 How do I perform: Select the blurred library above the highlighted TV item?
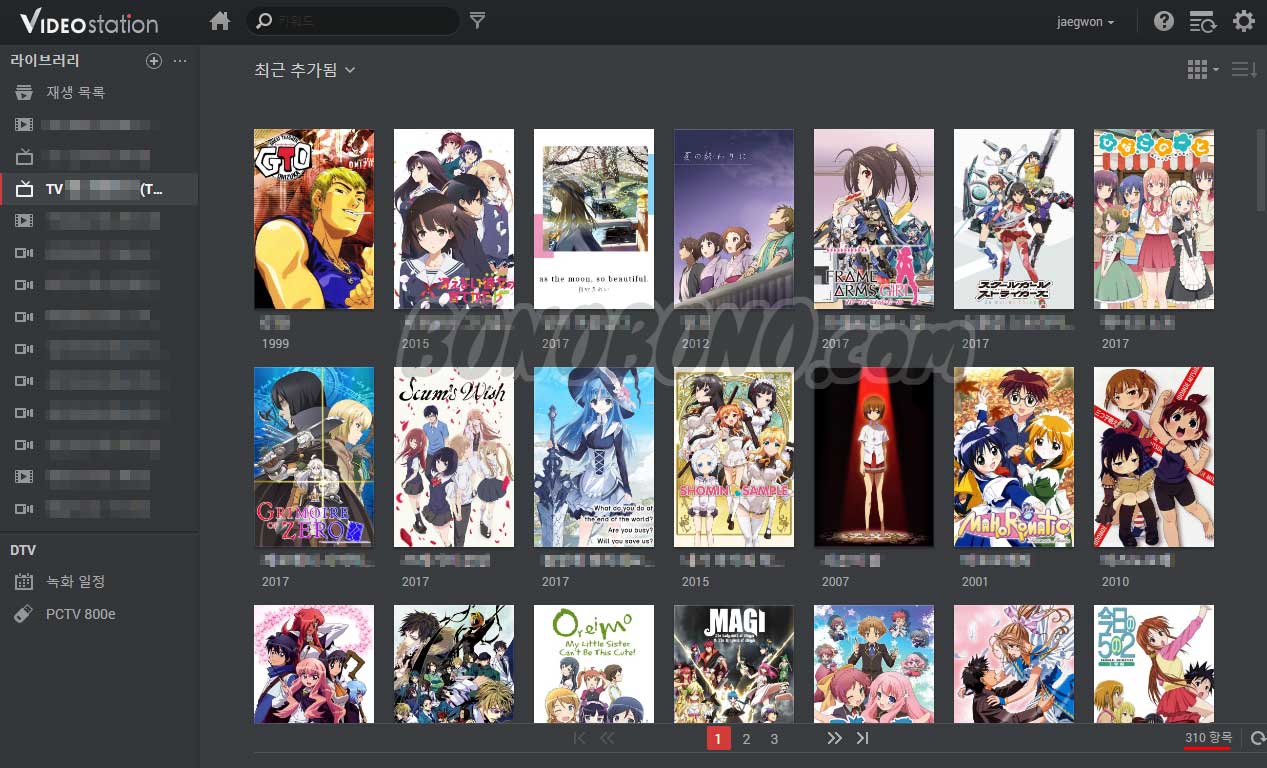point(99,157)
